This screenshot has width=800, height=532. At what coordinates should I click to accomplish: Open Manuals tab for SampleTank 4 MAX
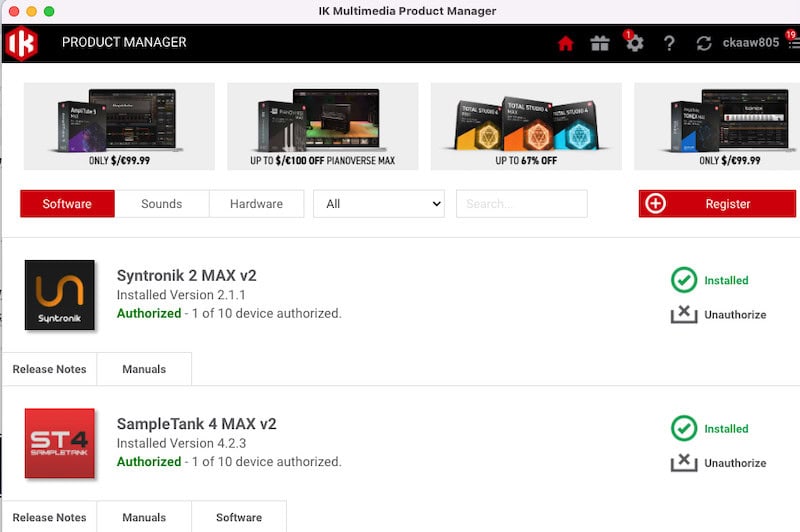point(144,517)
